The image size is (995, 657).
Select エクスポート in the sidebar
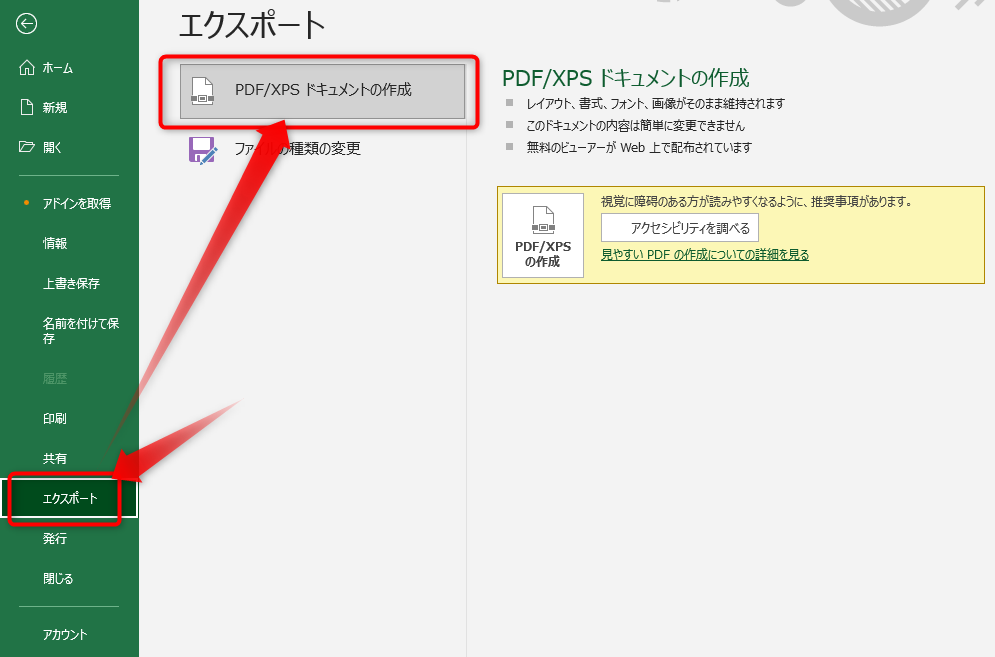tap(70, 498)
